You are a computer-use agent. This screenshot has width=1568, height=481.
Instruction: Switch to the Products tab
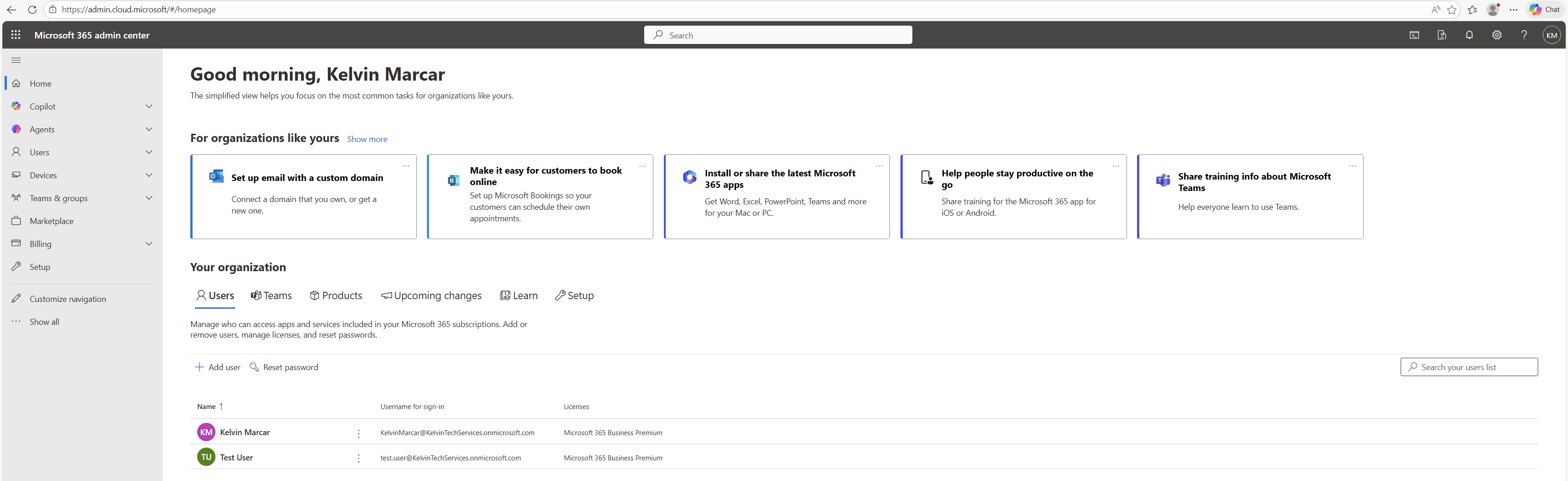336,295
